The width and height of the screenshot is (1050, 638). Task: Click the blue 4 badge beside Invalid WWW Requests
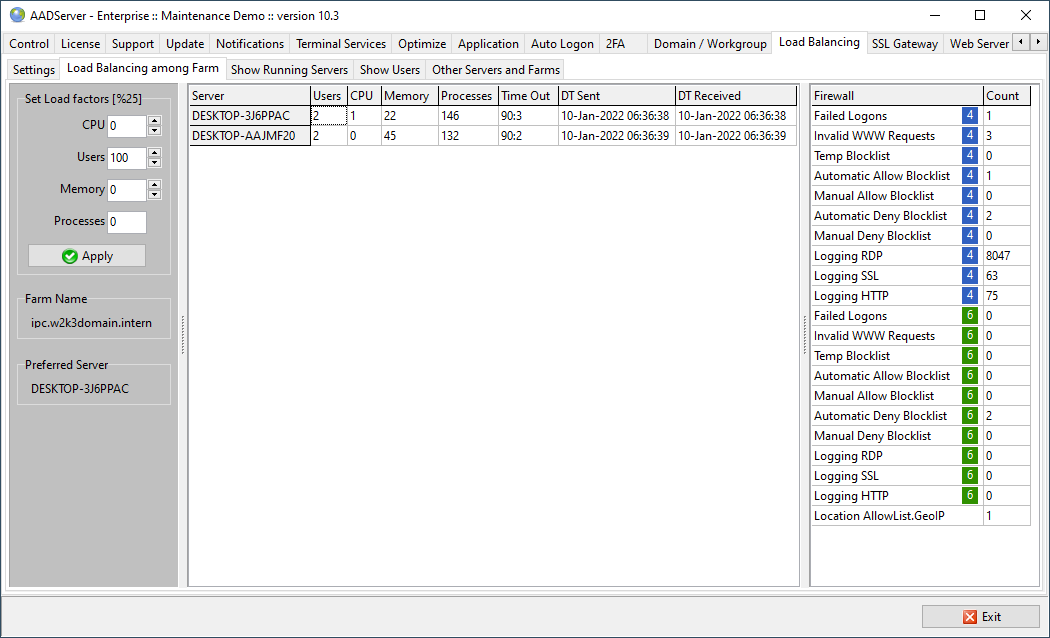(x=969, y=136)
